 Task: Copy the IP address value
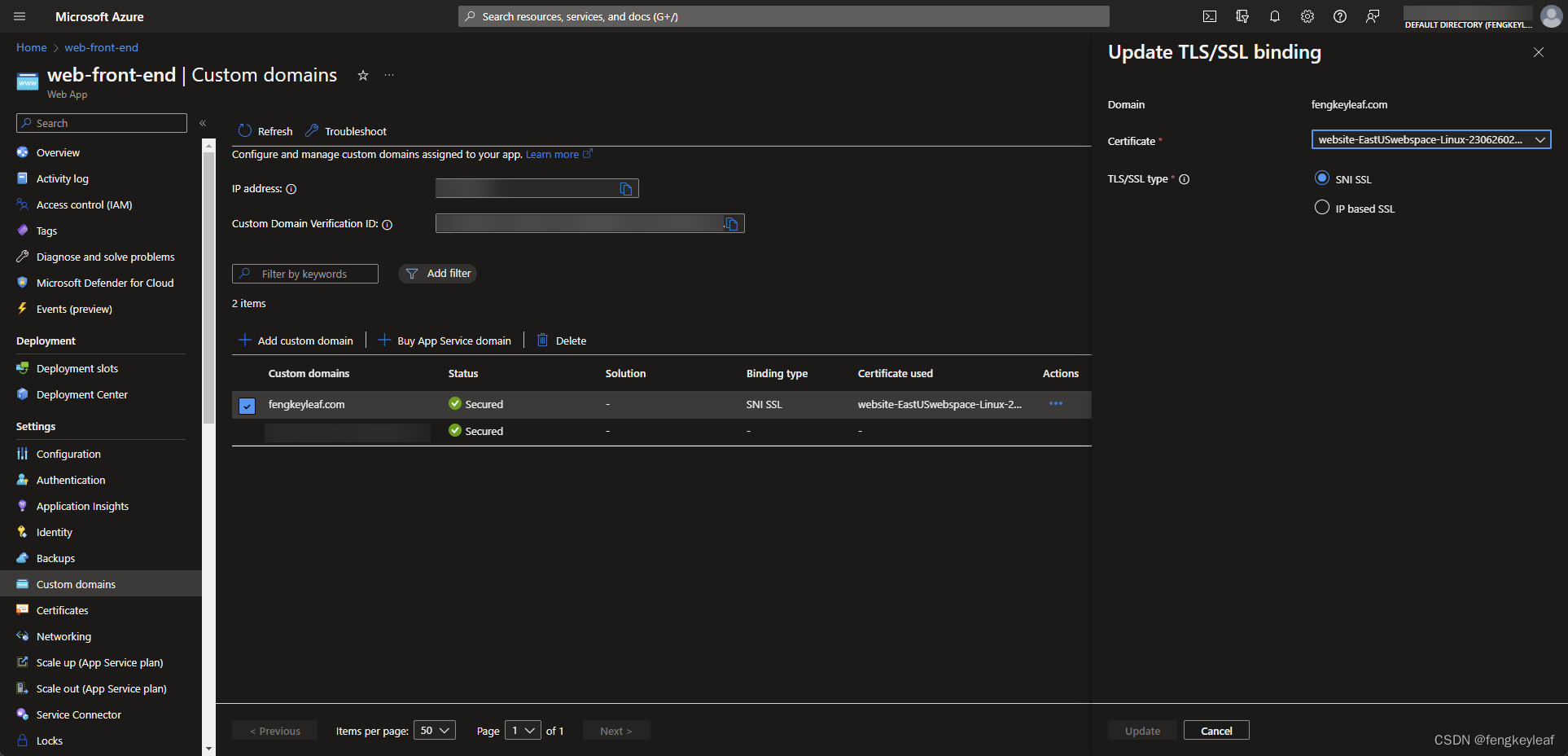pos(626,189)
